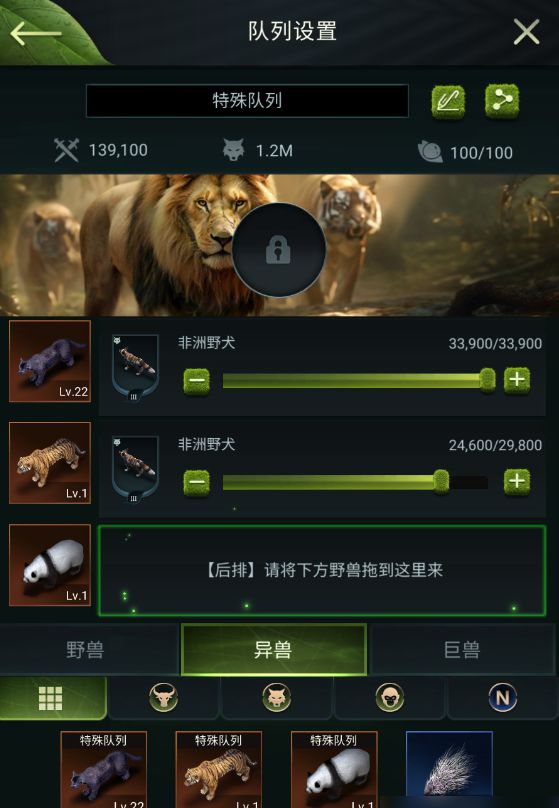The width and height of the screenshot is (559, 808).
Task: Increase second 非洲野犬 troop count with plus
Action: pyautogui.click(x=517, y=482)
